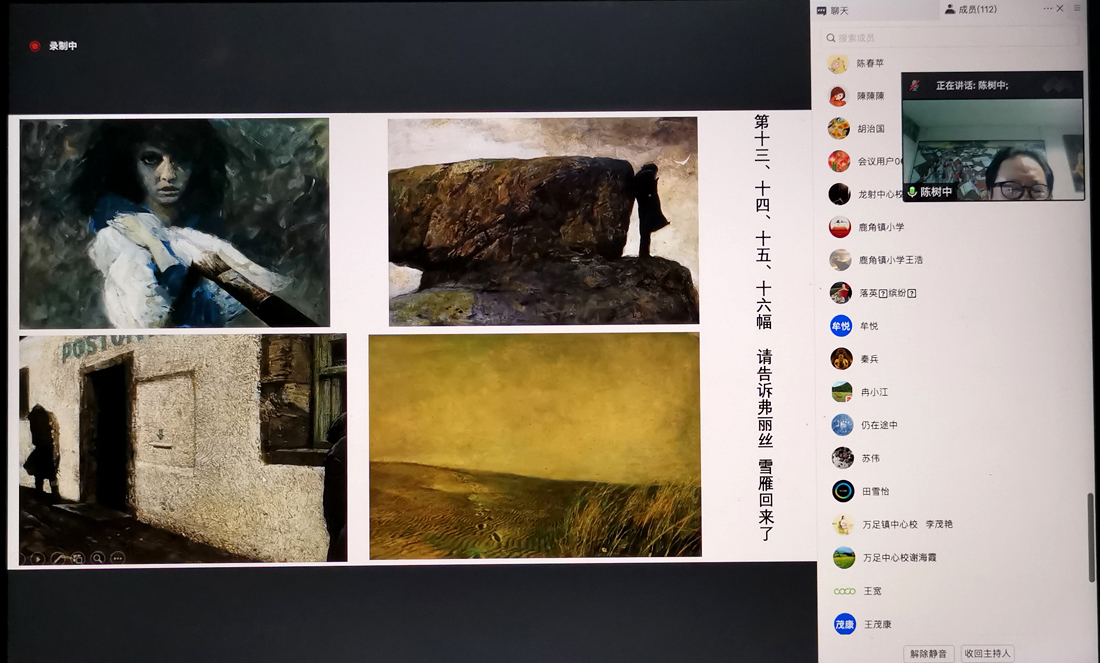Viewport: 1100px width, 663px height.
Task: Open the hamburger menu at panel's top right
Action: [1077, 8]
